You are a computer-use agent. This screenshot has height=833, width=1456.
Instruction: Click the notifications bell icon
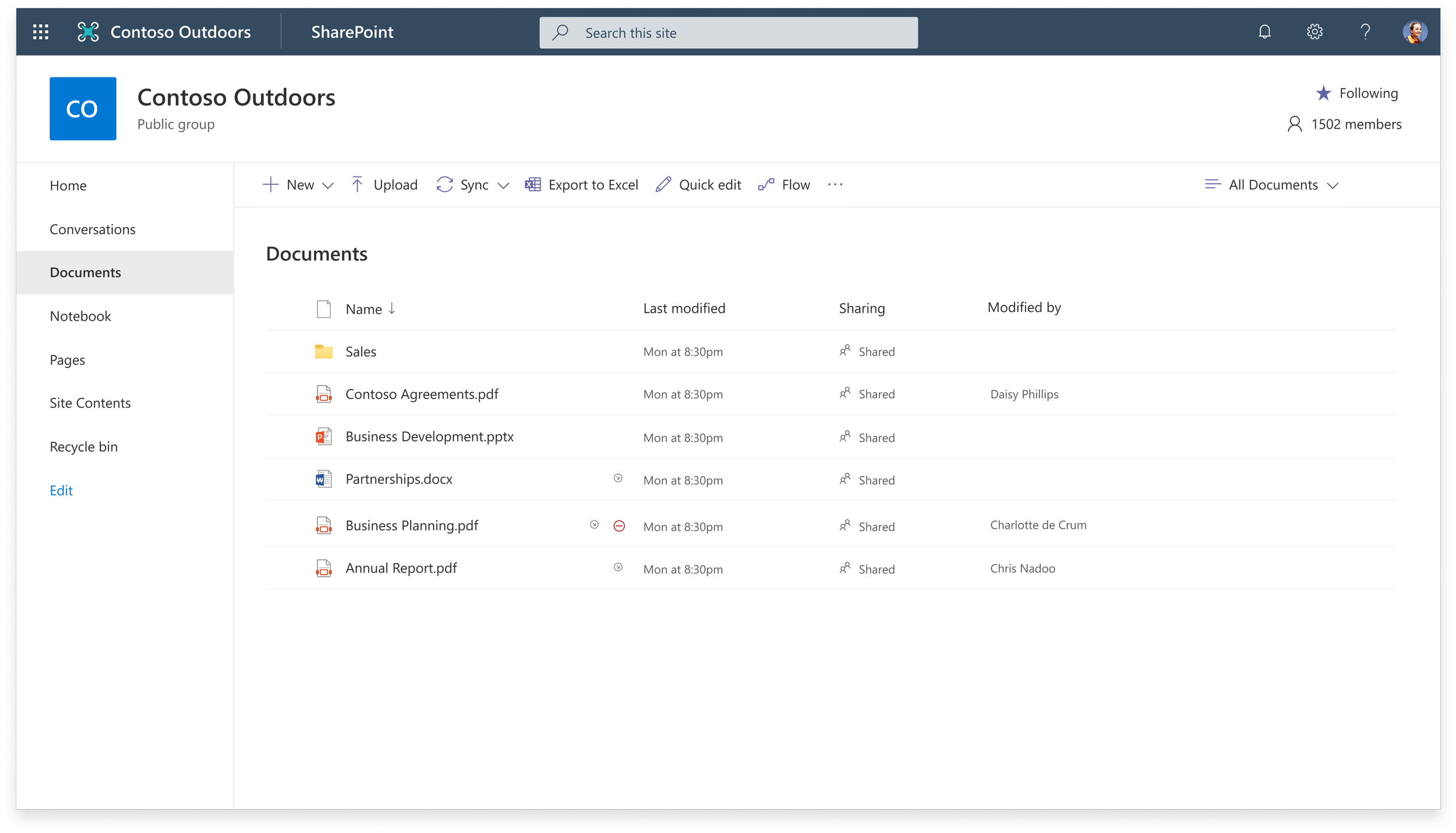1264,32
